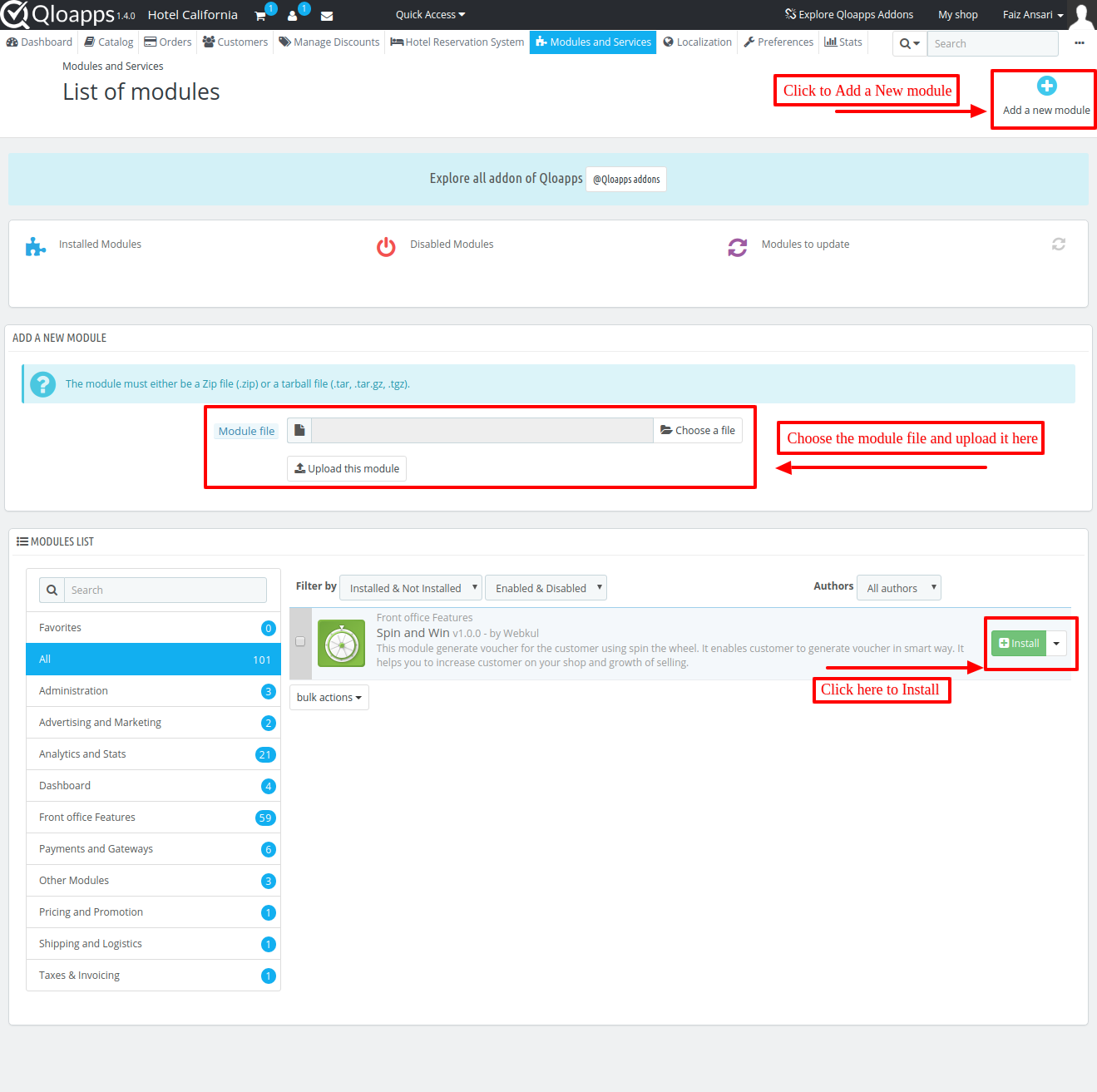This screenshot has height=1092, width=1097.
Task: Select the Shipping and Logistics category
Action: (x=154, y=944)
